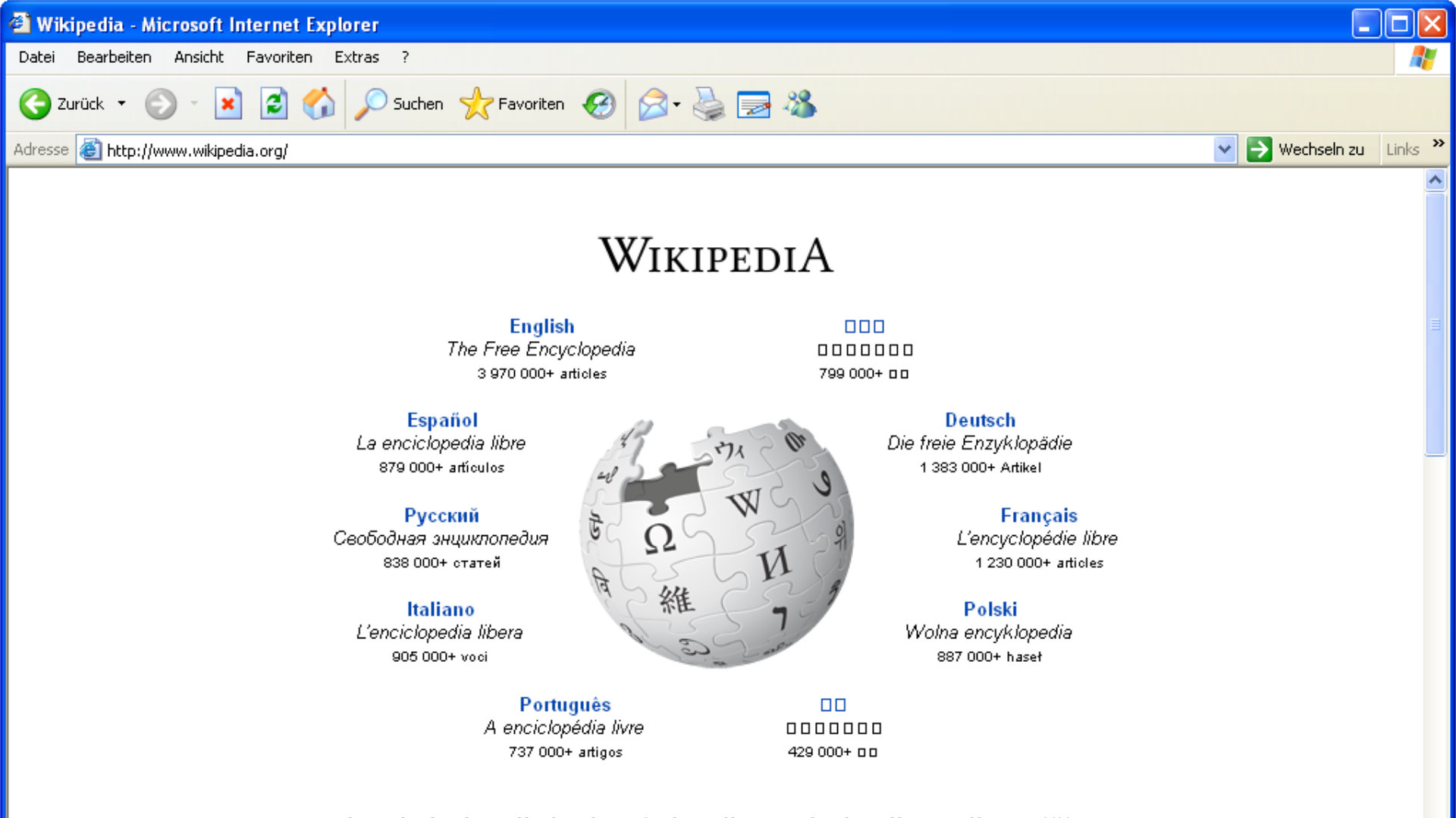The height and width of the screenshot is (818, 1456).
Task: Open the Suchen search magnifier
Action: point(399,104)
